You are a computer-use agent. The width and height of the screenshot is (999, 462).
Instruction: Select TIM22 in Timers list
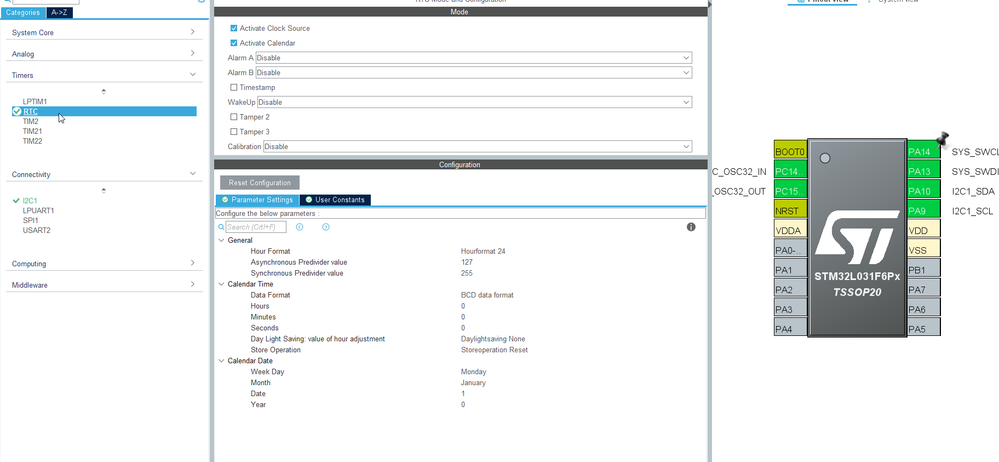[32, 141]
